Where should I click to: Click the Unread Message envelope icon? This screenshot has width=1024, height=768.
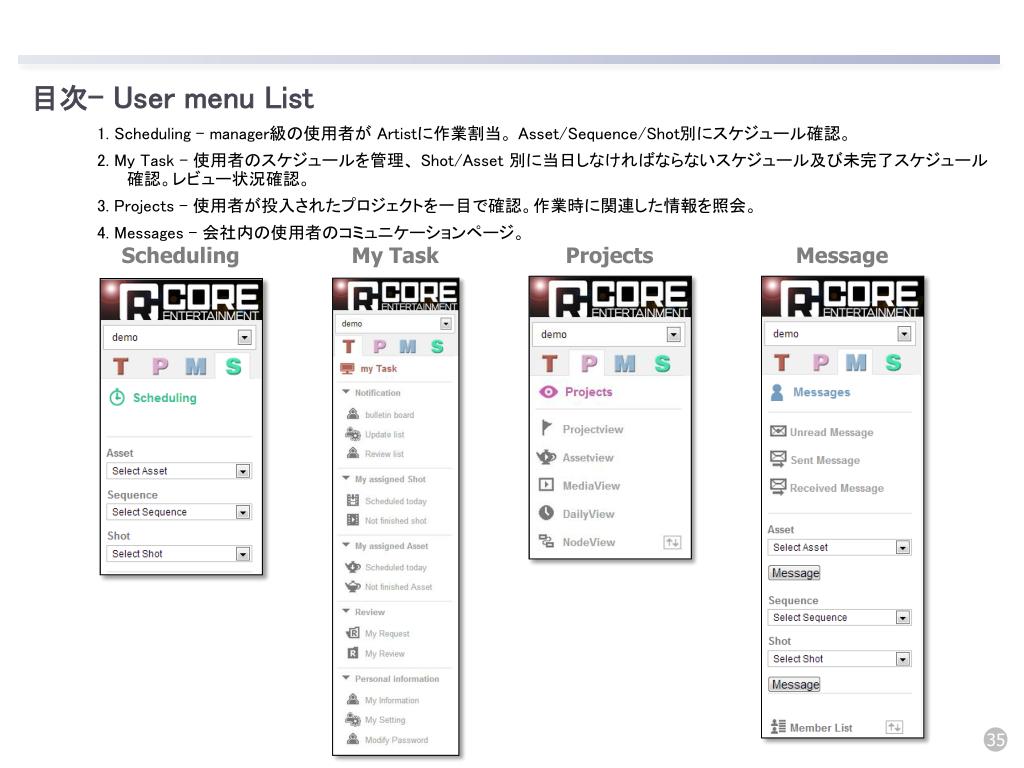click(x=778, y=431)
